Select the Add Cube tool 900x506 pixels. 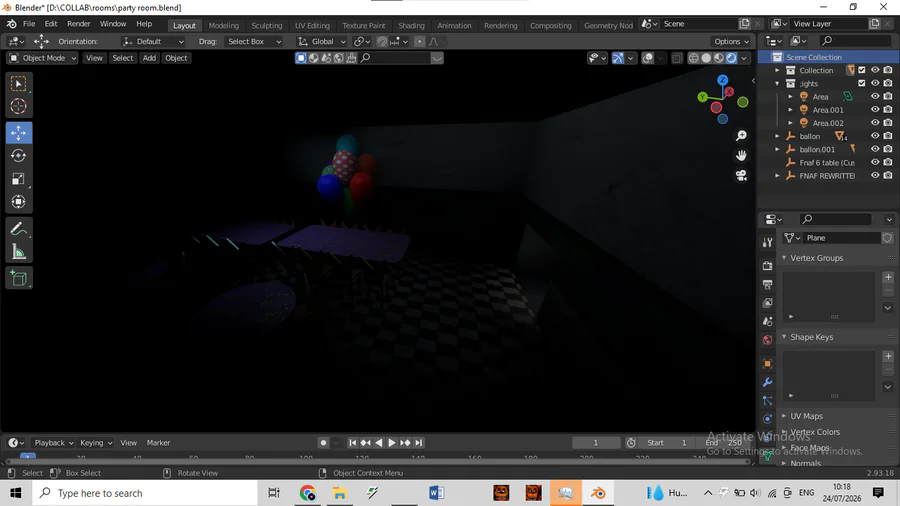pos(18,279)
